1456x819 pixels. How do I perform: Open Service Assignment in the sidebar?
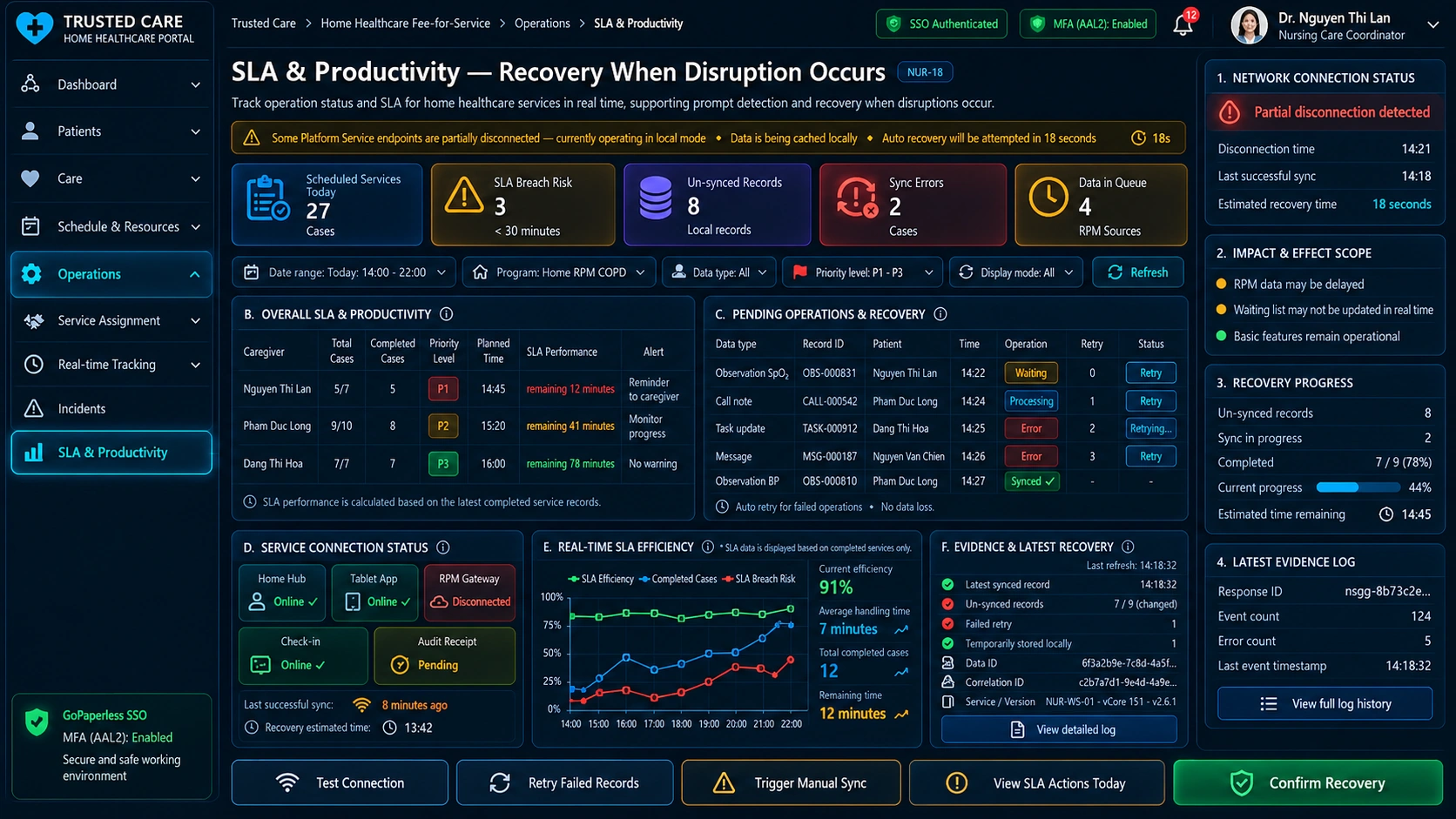pyautogui.click(x=111, y=320)
